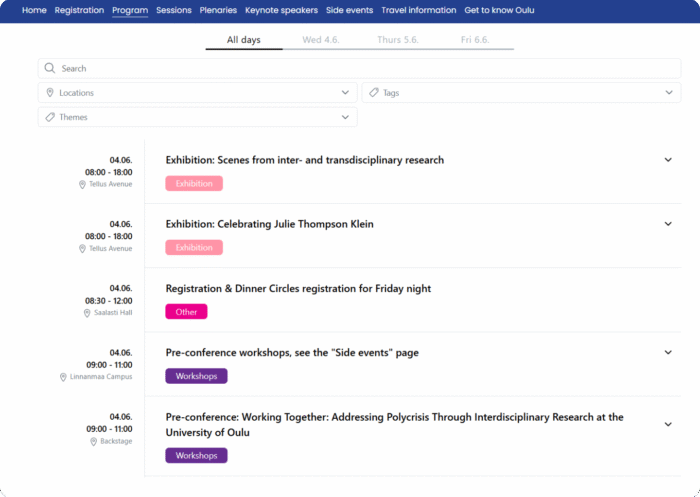
Task: Switch to the Wed 4.6. tab
Action: [321, 40]
